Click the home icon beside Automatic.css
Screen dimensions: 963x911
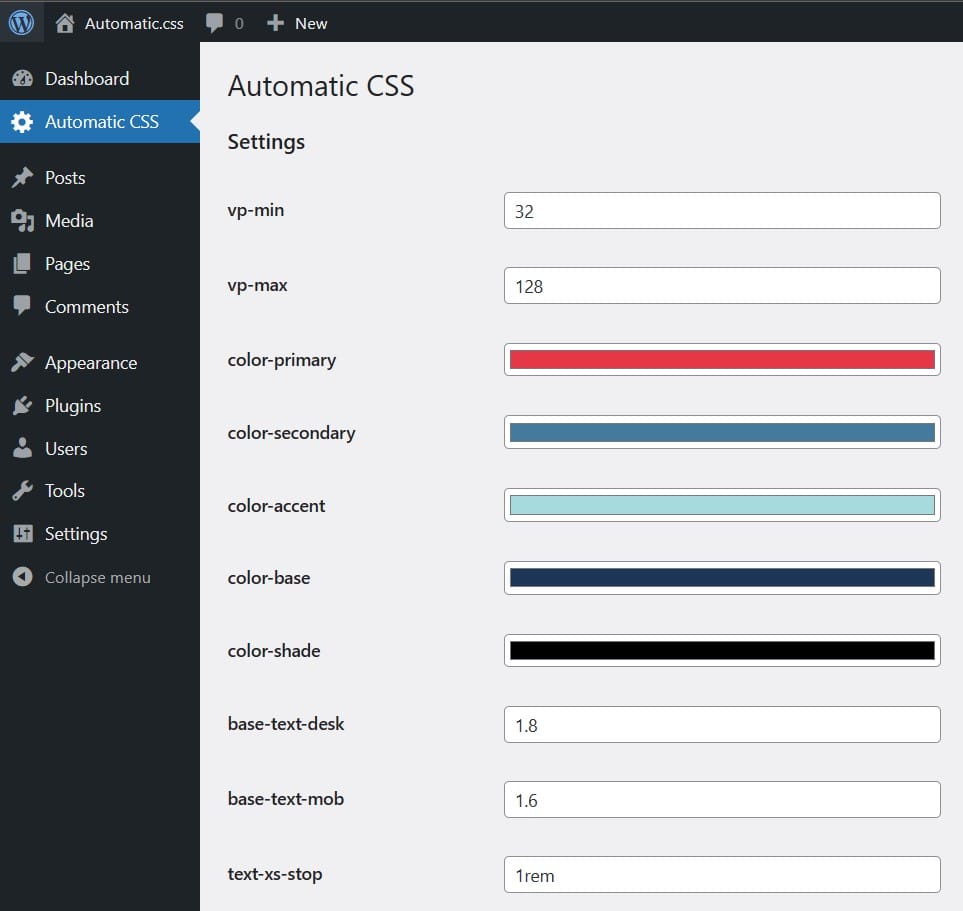pos(66,23)
